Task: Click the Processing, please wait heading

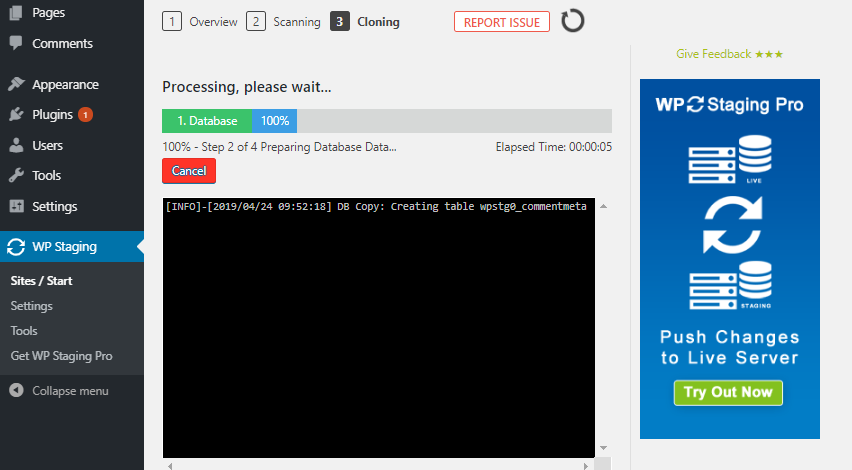Action: (247, 87)
